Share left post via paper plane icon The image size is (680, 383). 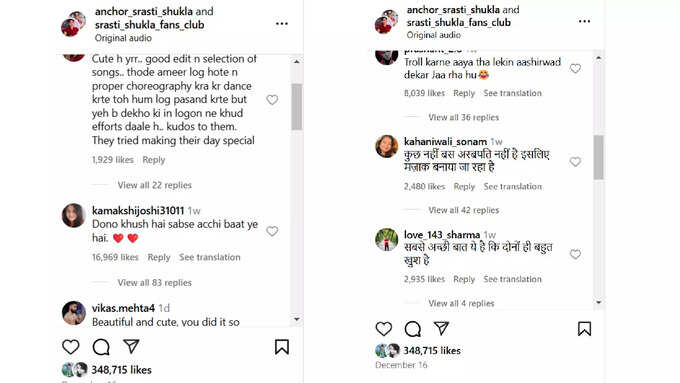[131, 346]
